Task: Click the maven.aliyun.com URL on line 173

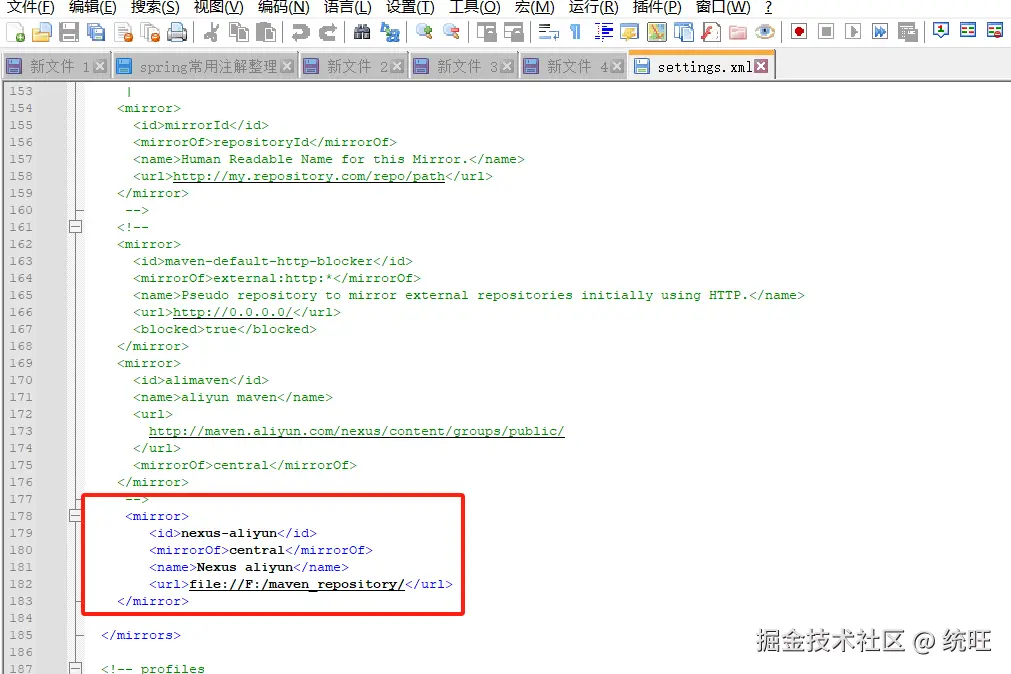Action: [357, 431]
